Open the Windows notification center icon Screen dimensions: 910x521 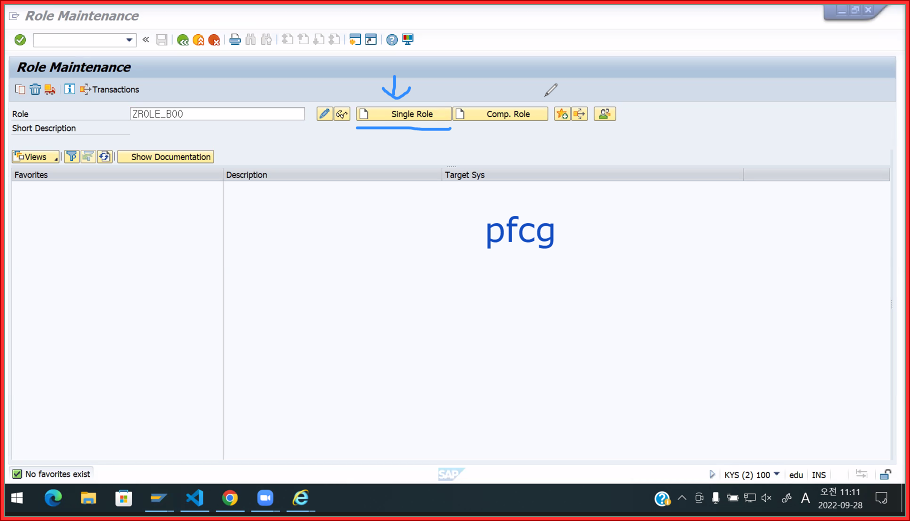pyautogui.click(x=882, y=498)
